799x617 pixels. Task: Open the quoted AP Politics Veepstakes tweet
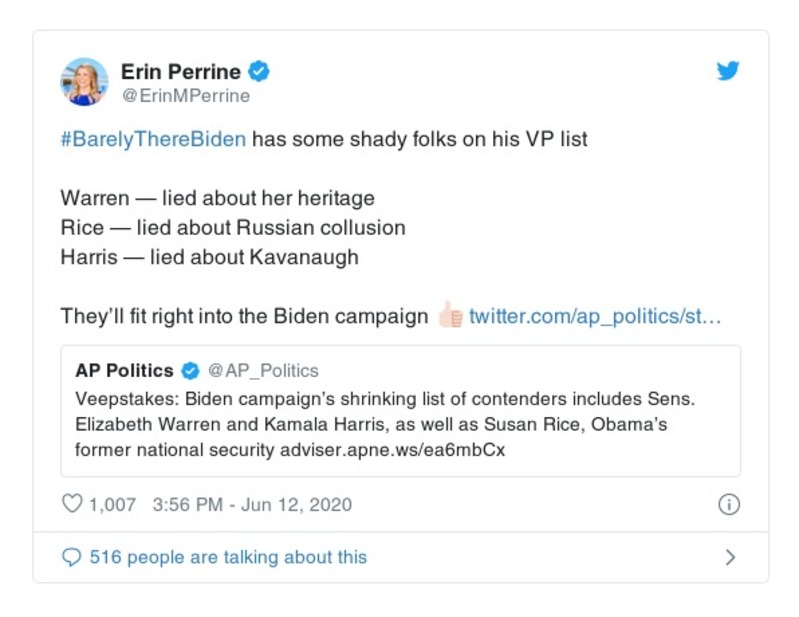point(400,423)
